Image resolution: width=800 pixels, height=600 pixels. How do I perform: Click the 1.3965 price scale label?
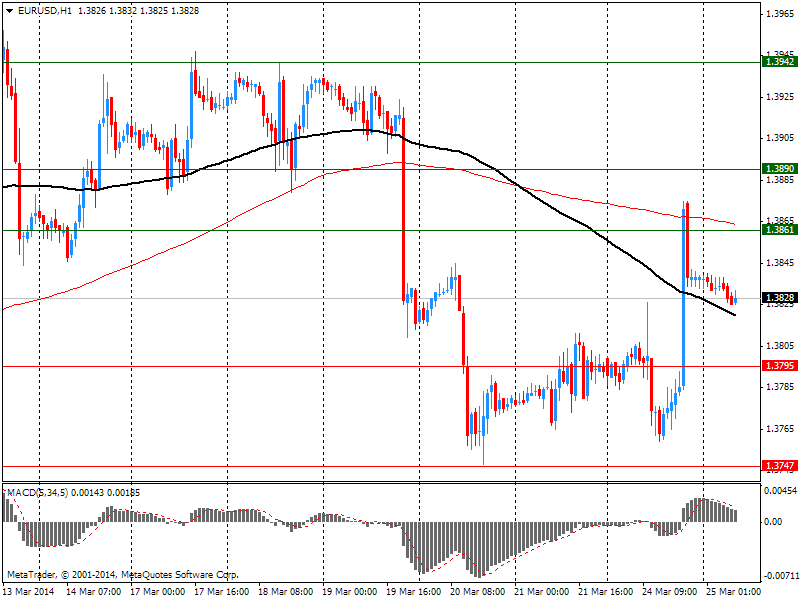pyautogui.click(x=781, y=14)
